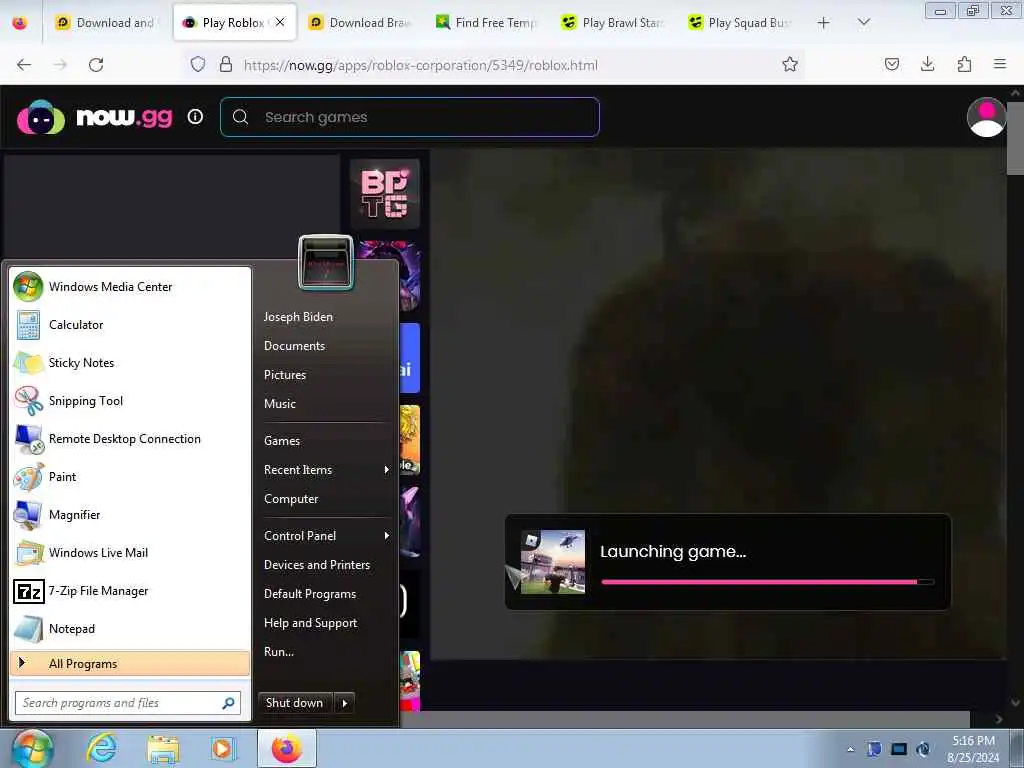Reload the current page

(x=96, y=65)
